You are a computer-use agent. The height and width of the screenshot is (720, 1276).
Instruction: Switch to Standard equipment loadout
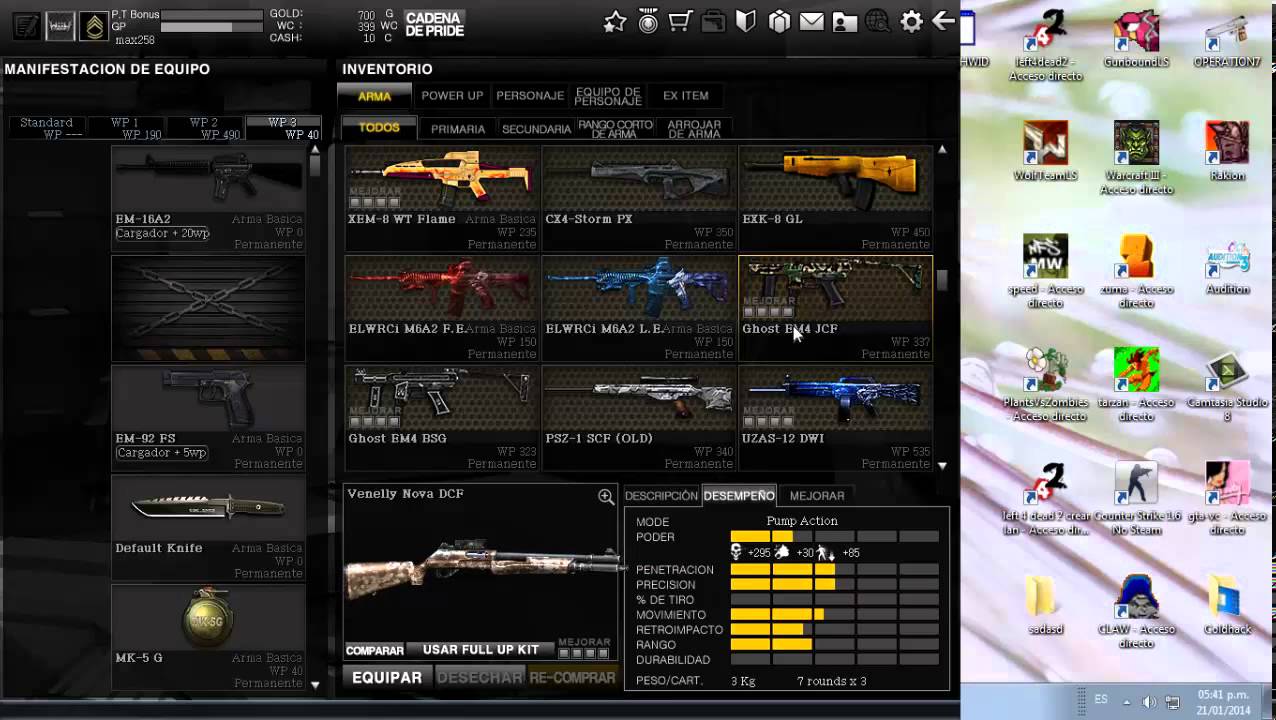46,128
